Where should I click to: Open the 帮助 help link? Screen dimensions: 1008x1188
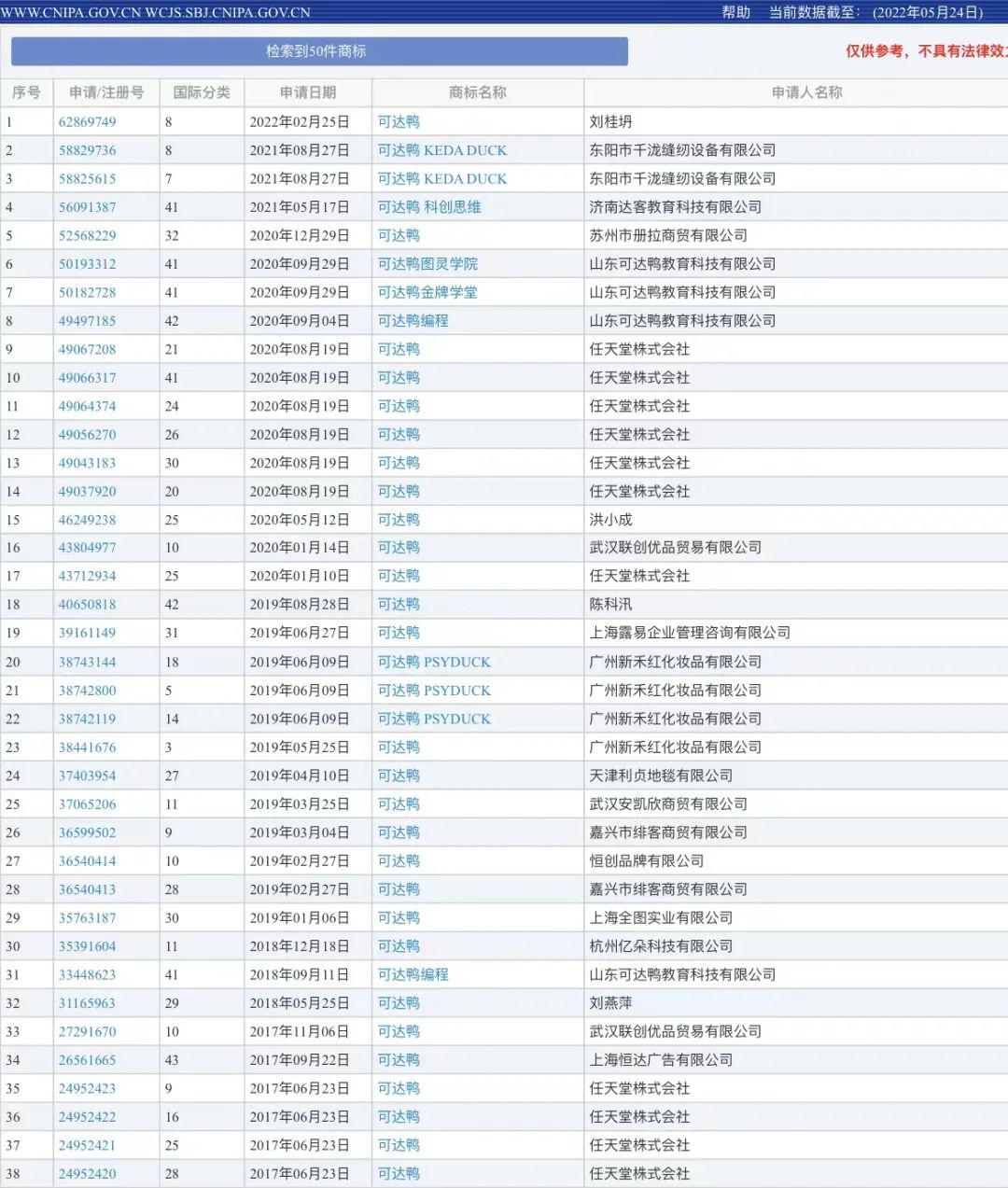click(735, 12)
